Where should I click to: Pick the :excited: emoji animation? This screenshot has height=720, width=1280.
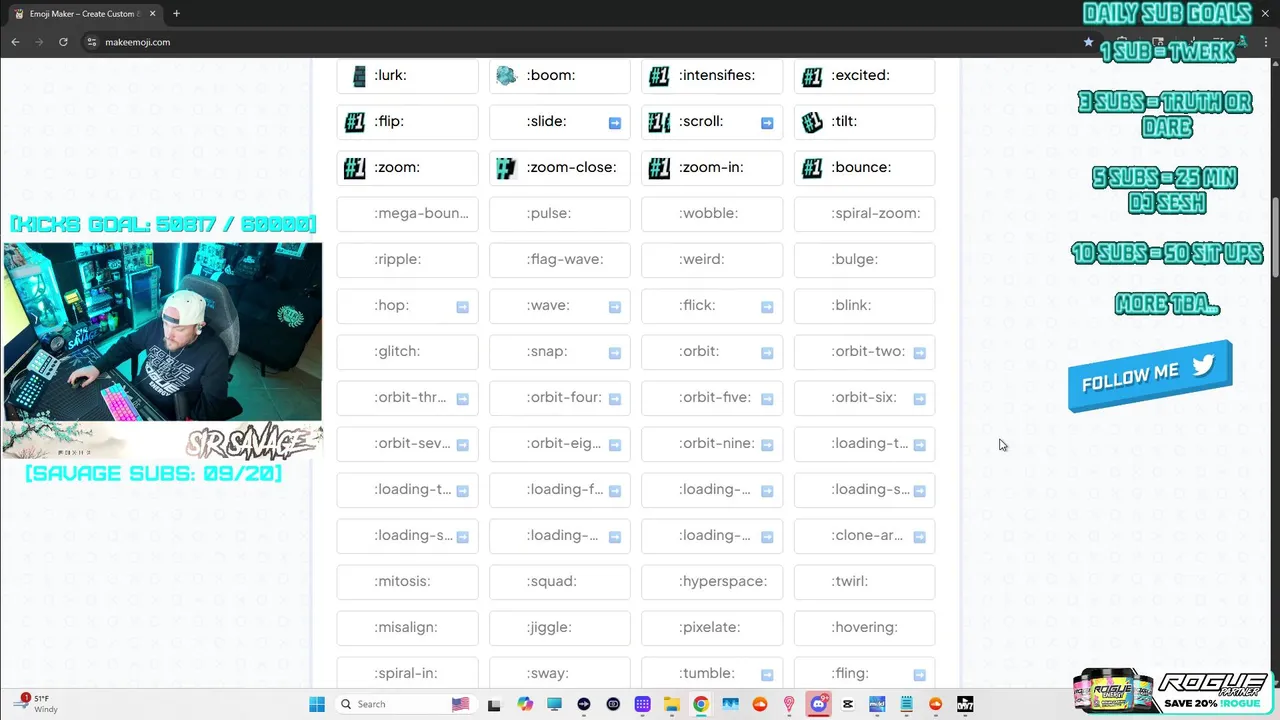pos(864,76)
